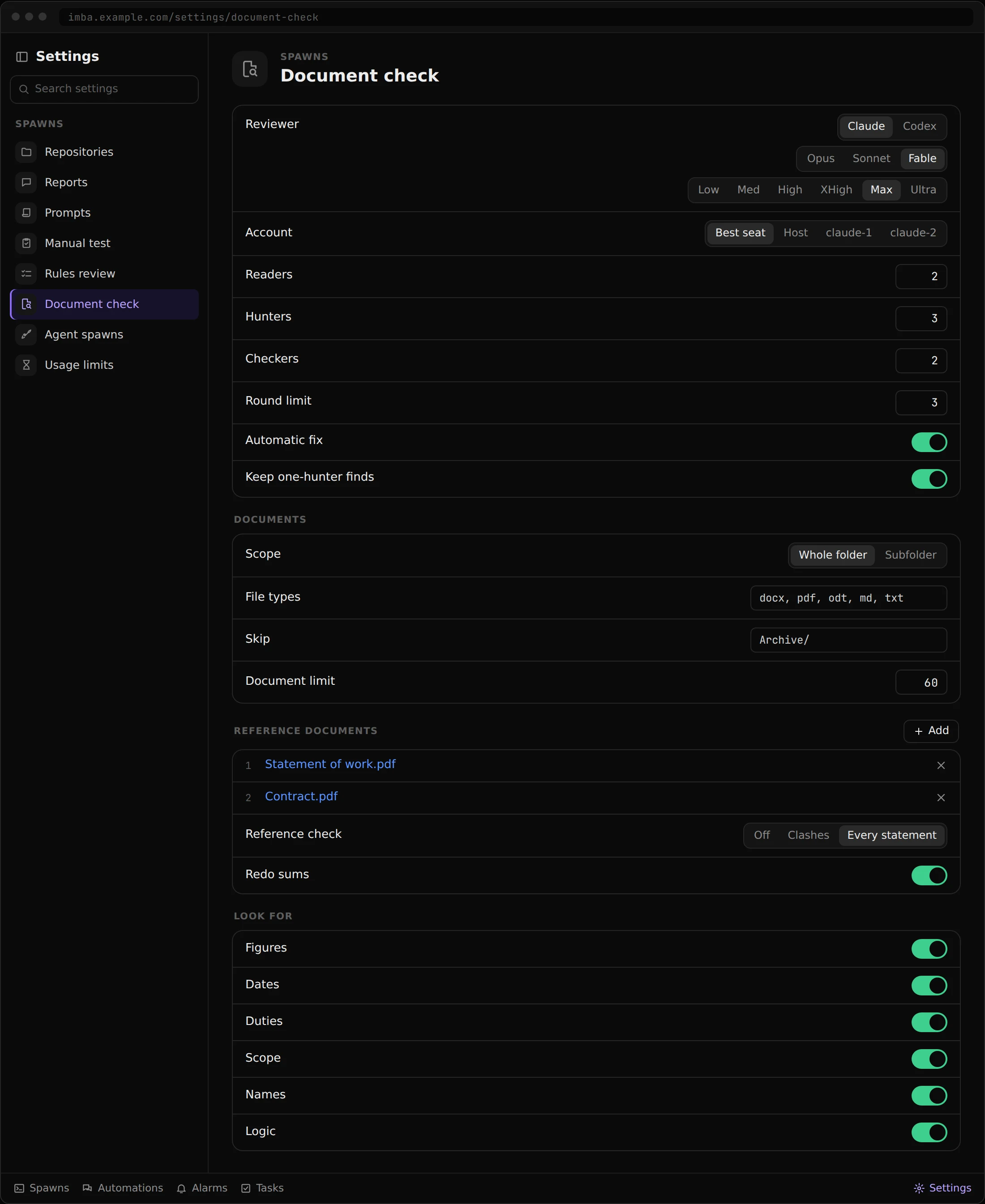
Task: Click the Document check header icon
Action: point(250,69)
